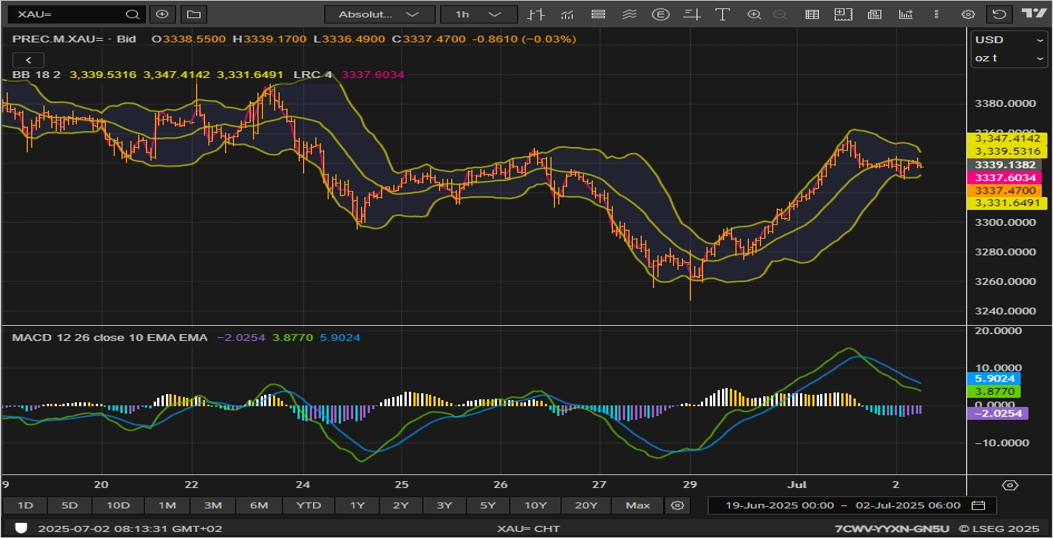The width and height of the screenshot is (1053, 538).
Task: Click the reset undo arrow icon
Action: [1000, 14]
